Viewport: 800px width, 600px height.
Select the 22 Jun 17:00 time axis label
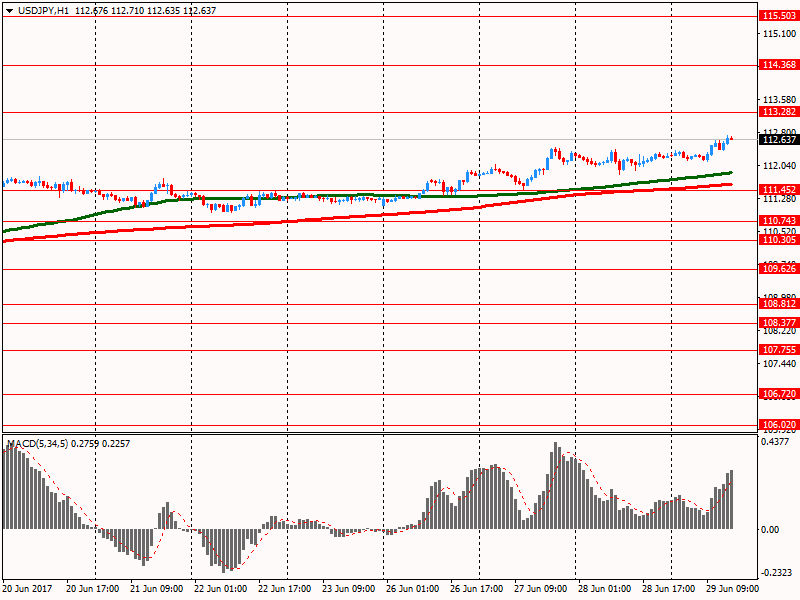(x=284, y=589)
